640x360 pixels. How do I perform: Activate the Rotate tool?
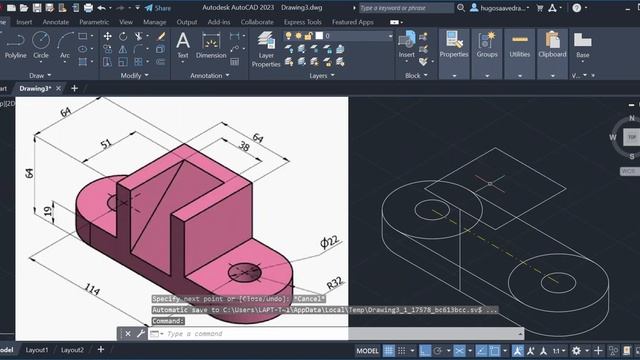pos(123,36)
